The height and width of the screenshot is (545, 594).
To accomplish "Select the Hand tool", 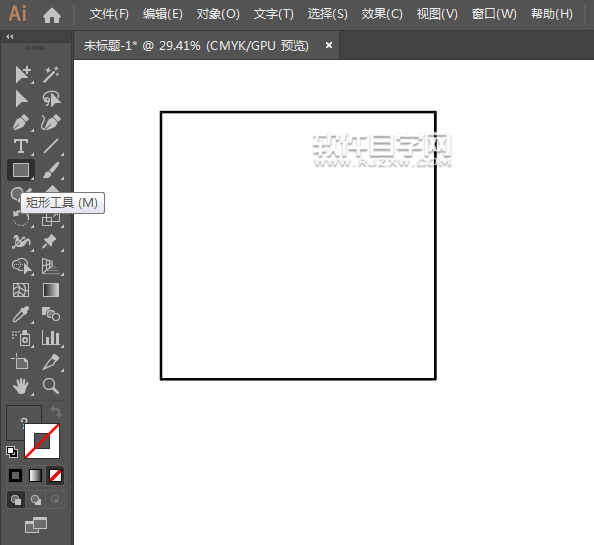I will tap(21, 386).
